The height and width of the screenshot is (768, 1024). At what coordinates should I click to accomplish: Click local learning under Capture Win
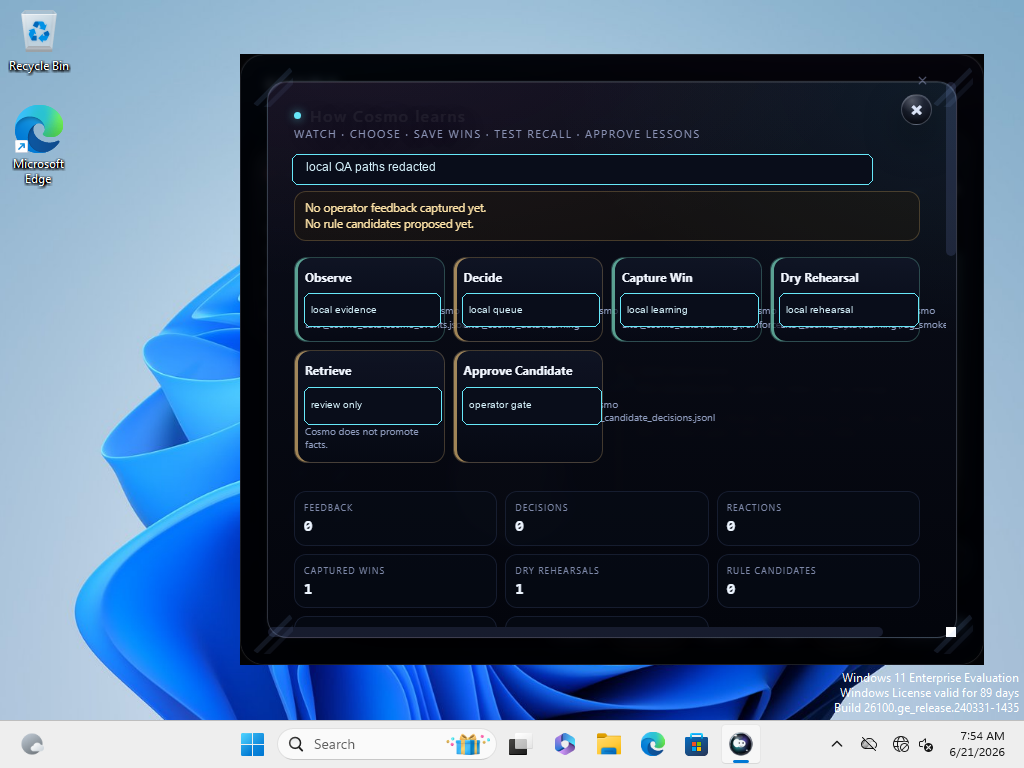click(x=689, y=310)
